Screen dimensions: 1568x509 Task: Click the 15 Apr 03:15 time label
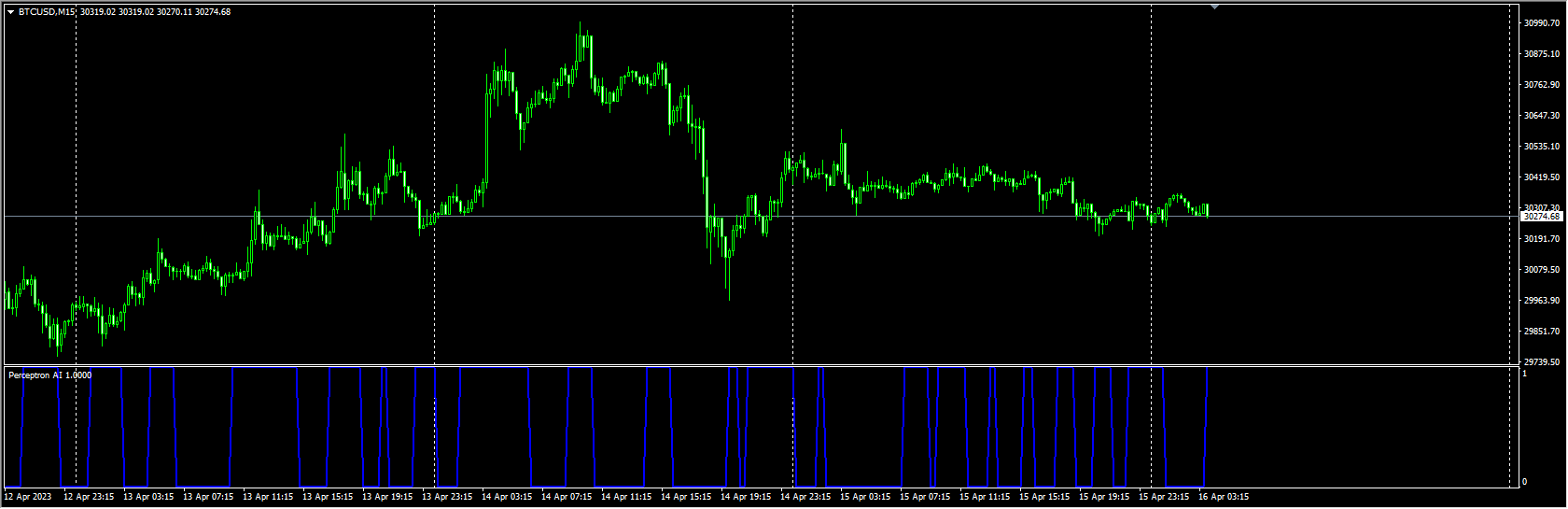coord(865,497)
